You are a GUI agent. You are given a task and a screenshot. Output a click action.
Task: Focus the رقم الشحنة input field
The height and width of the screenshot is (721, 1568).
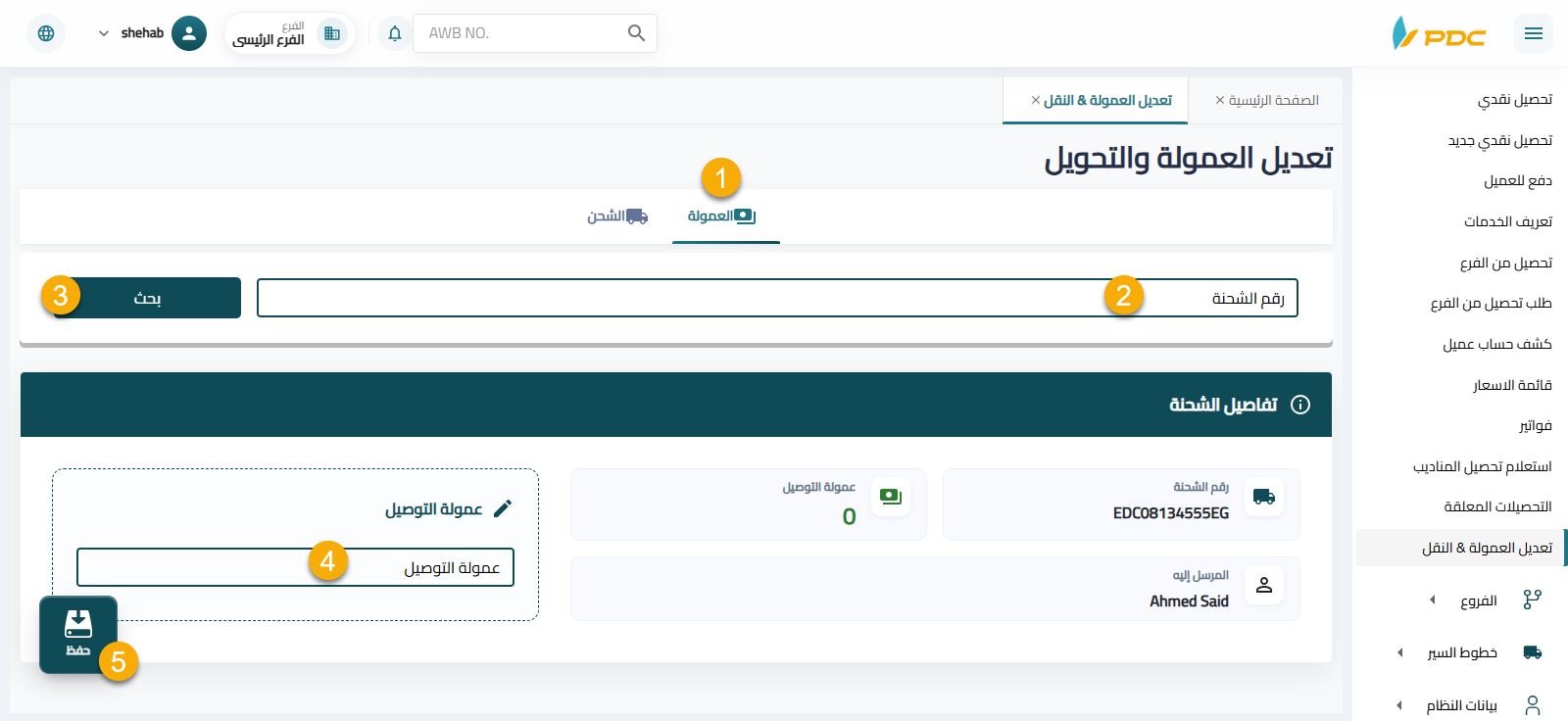coord(777,298)
